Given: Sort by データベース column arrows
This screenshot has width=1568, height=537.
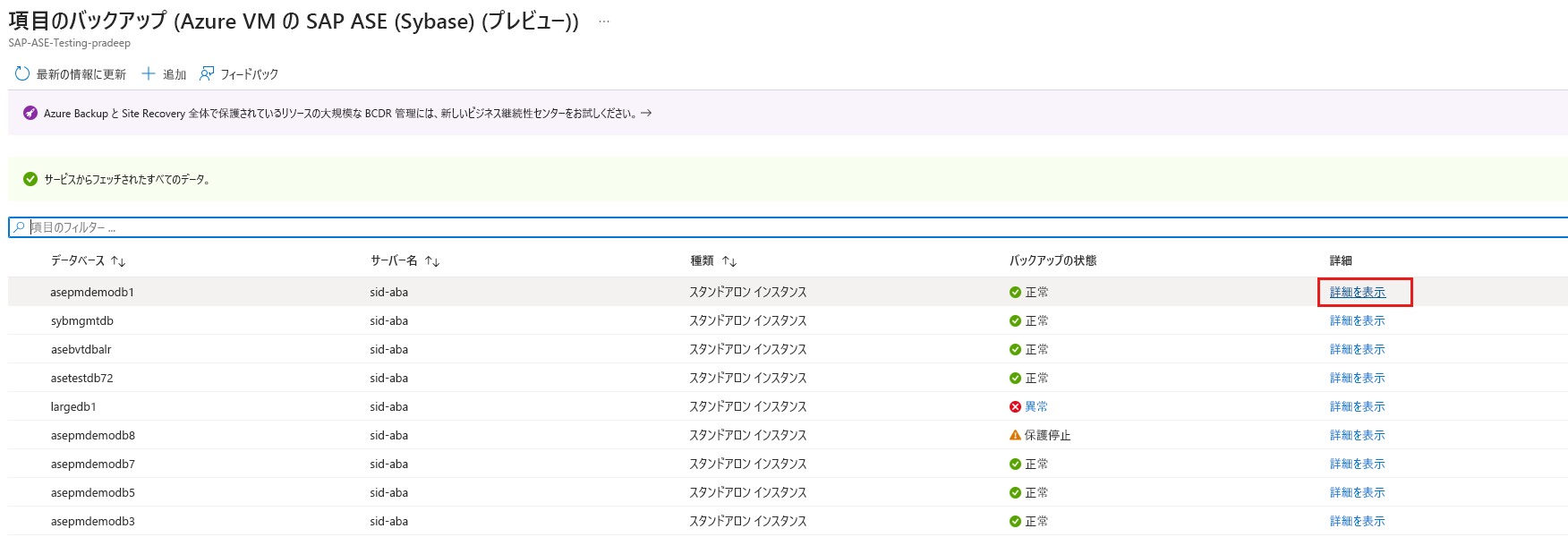Looking at the screenshot, I should 118,261.
